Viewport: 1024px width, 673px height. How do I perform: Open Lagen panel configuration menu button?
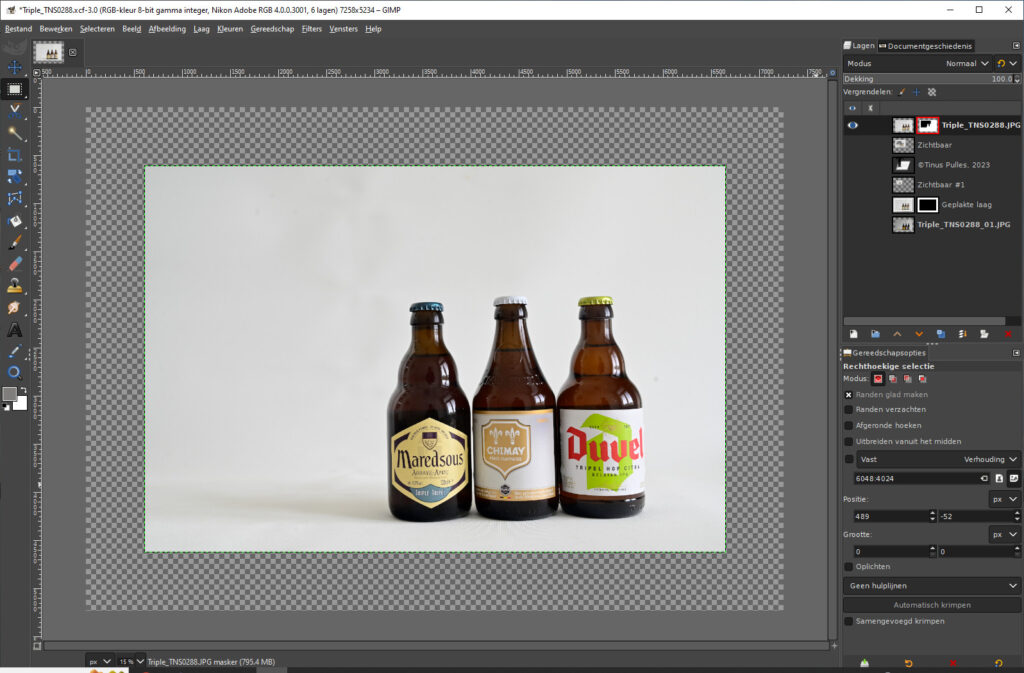tap(1016, 46)
